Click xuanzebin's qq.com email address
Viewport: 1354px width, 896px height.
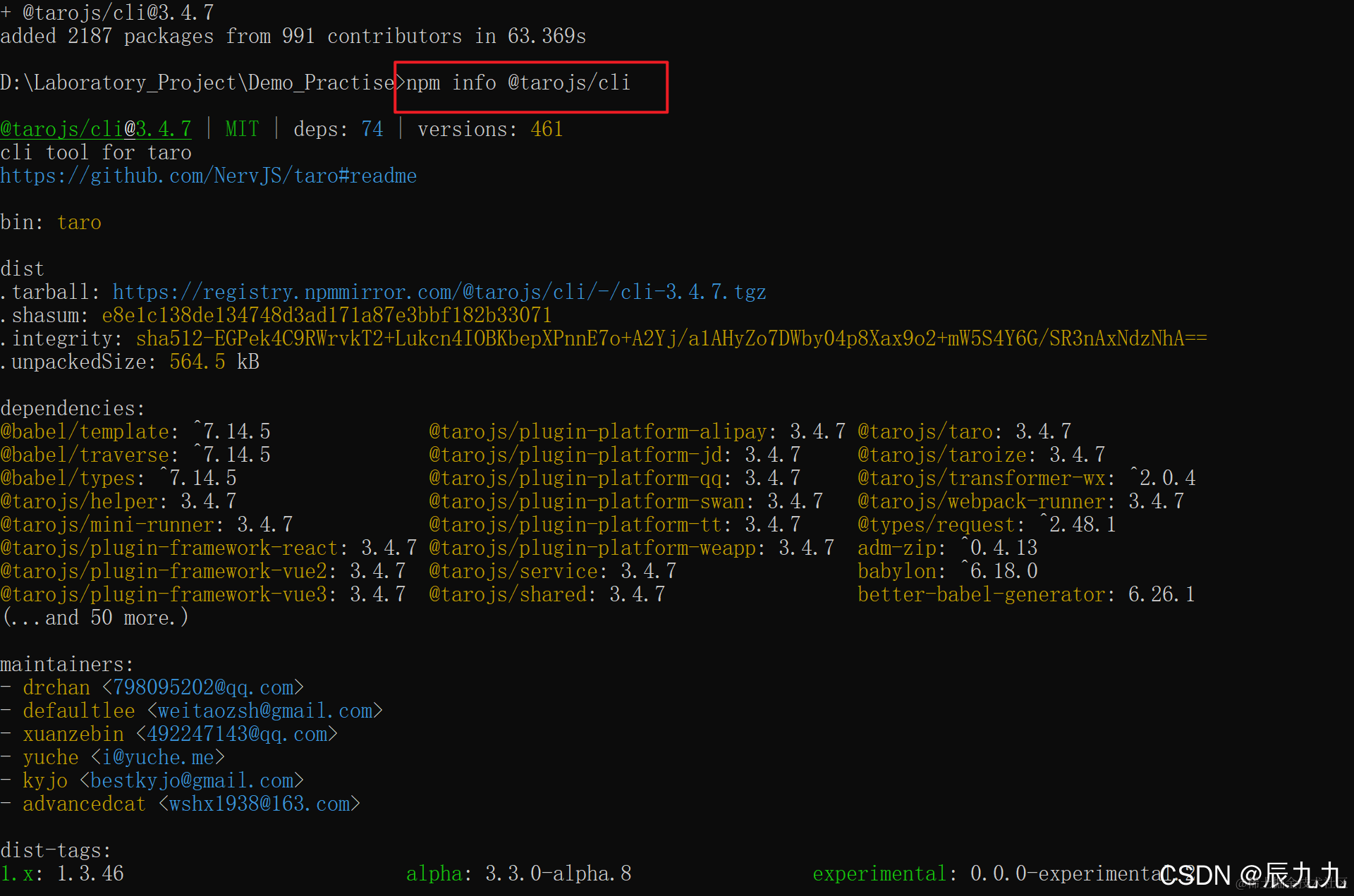pyautogui.click(x=237, y=734)
